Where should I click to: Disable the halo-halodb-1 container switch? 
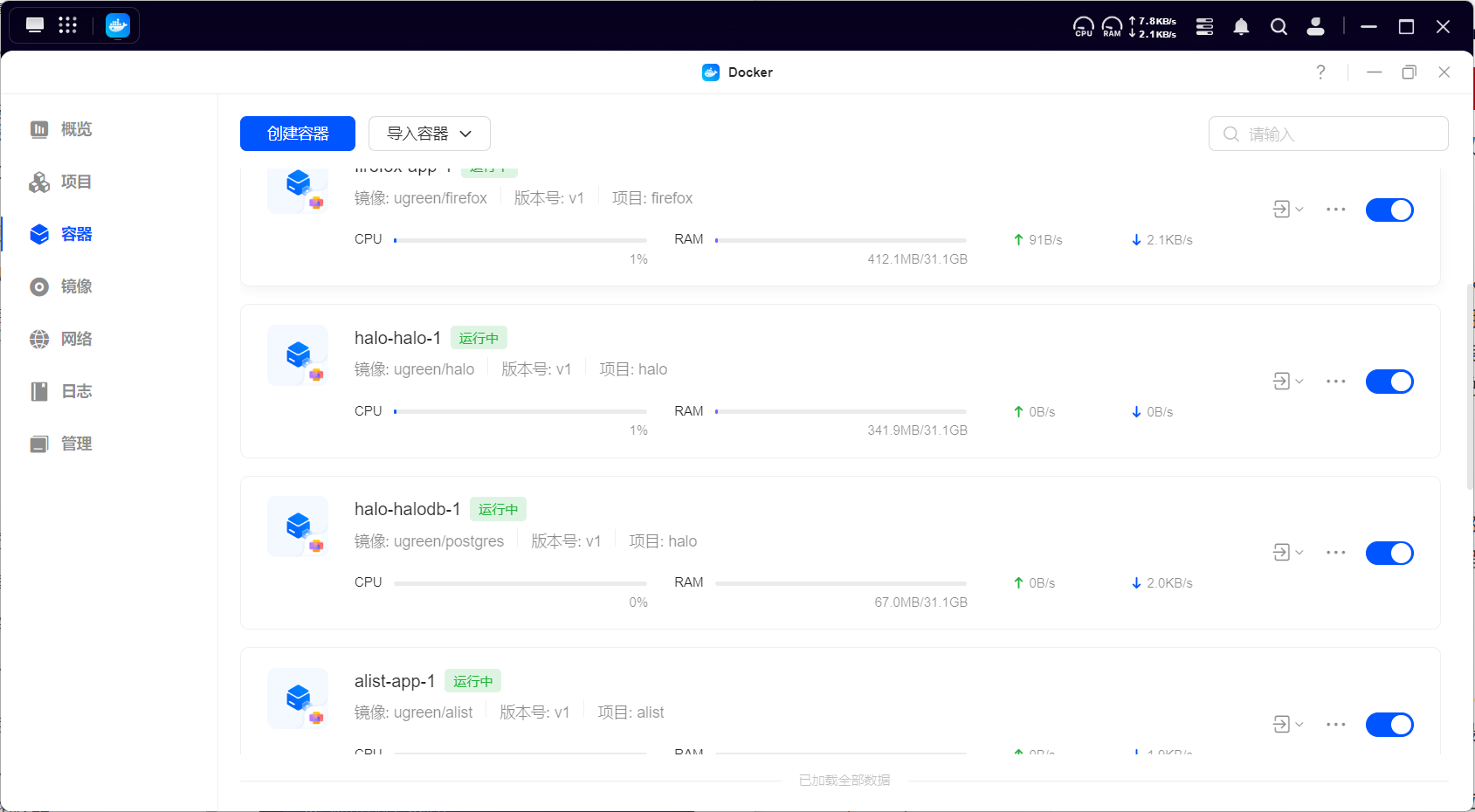(x=1389, y=553)
